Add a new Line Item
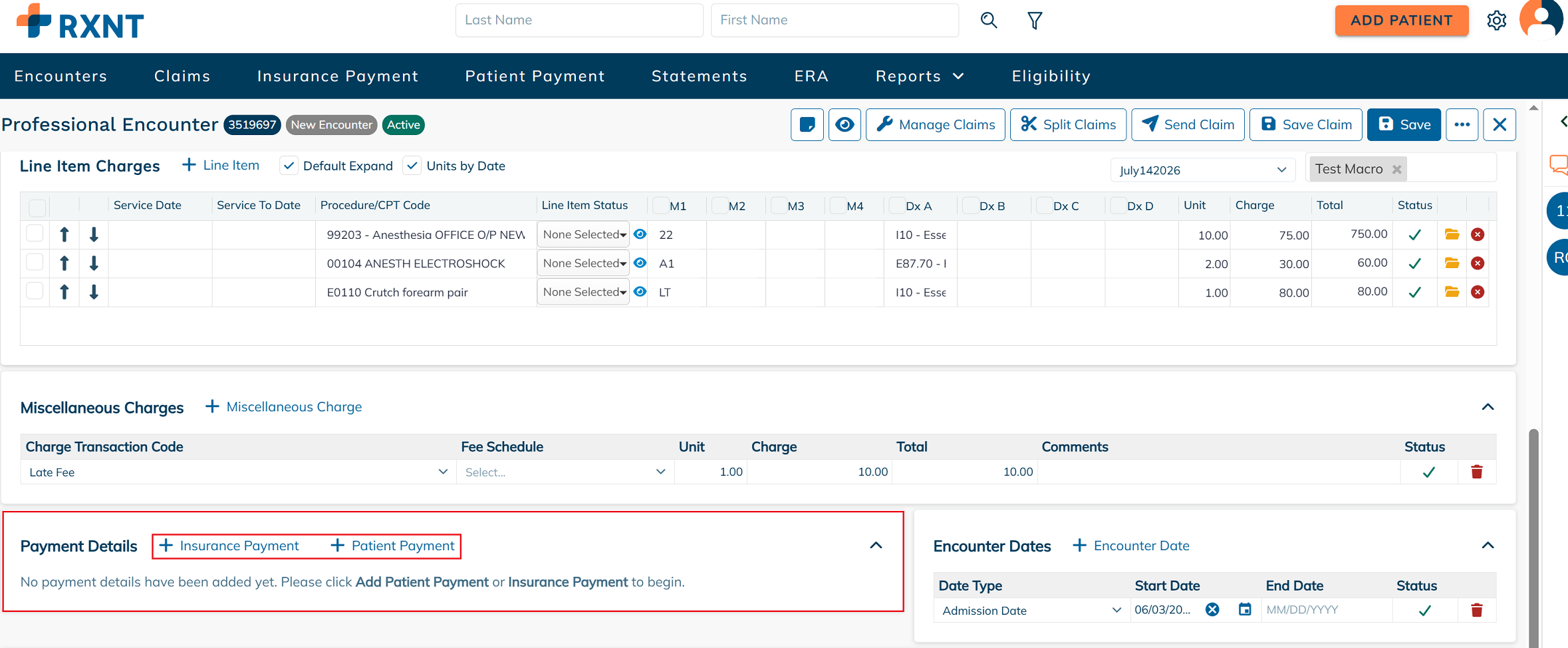This screenshot has height=648, width=1568. (221, 165)
